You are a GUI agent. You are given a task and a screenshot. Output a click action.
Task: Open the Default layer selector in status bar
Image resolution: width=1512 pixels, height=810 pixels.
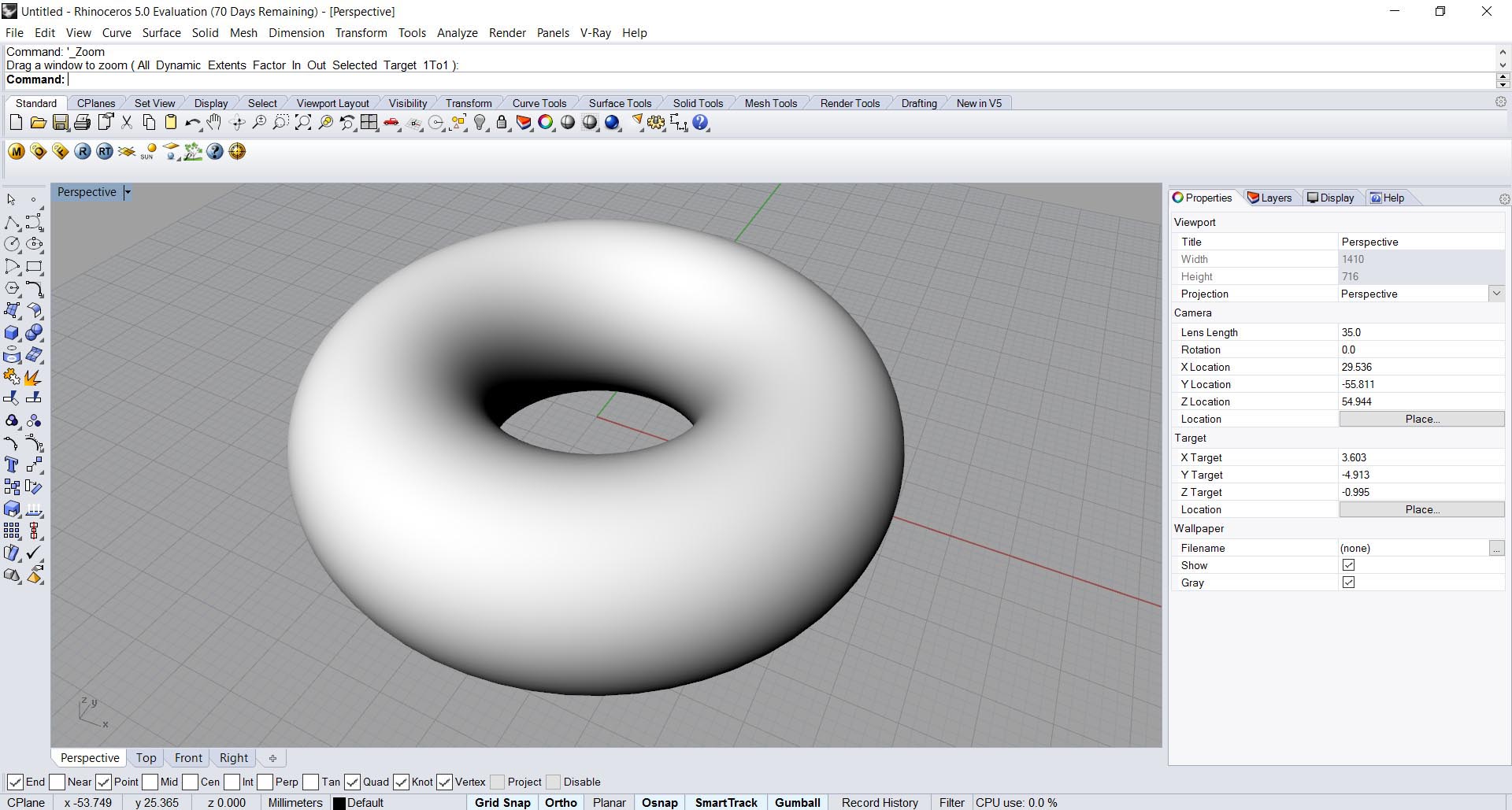365,803
